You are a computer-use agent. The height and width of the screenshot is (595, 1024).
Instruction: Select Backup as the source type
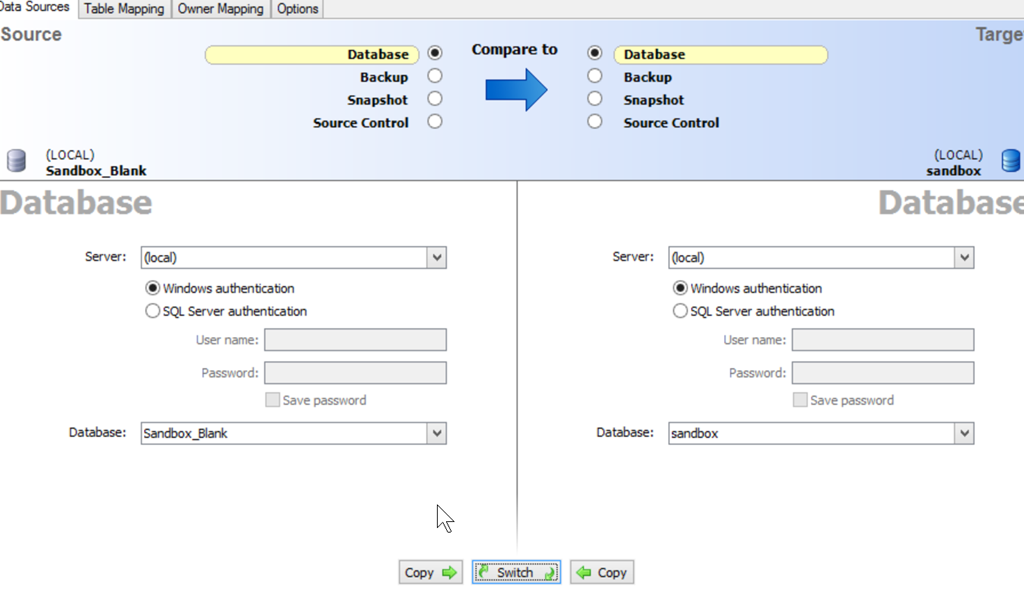click(434, 76)
